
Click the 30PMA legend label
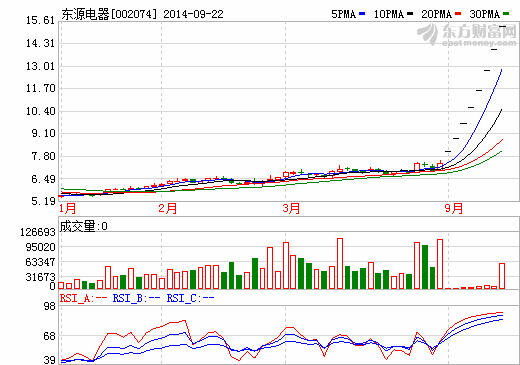click(485, 14)
